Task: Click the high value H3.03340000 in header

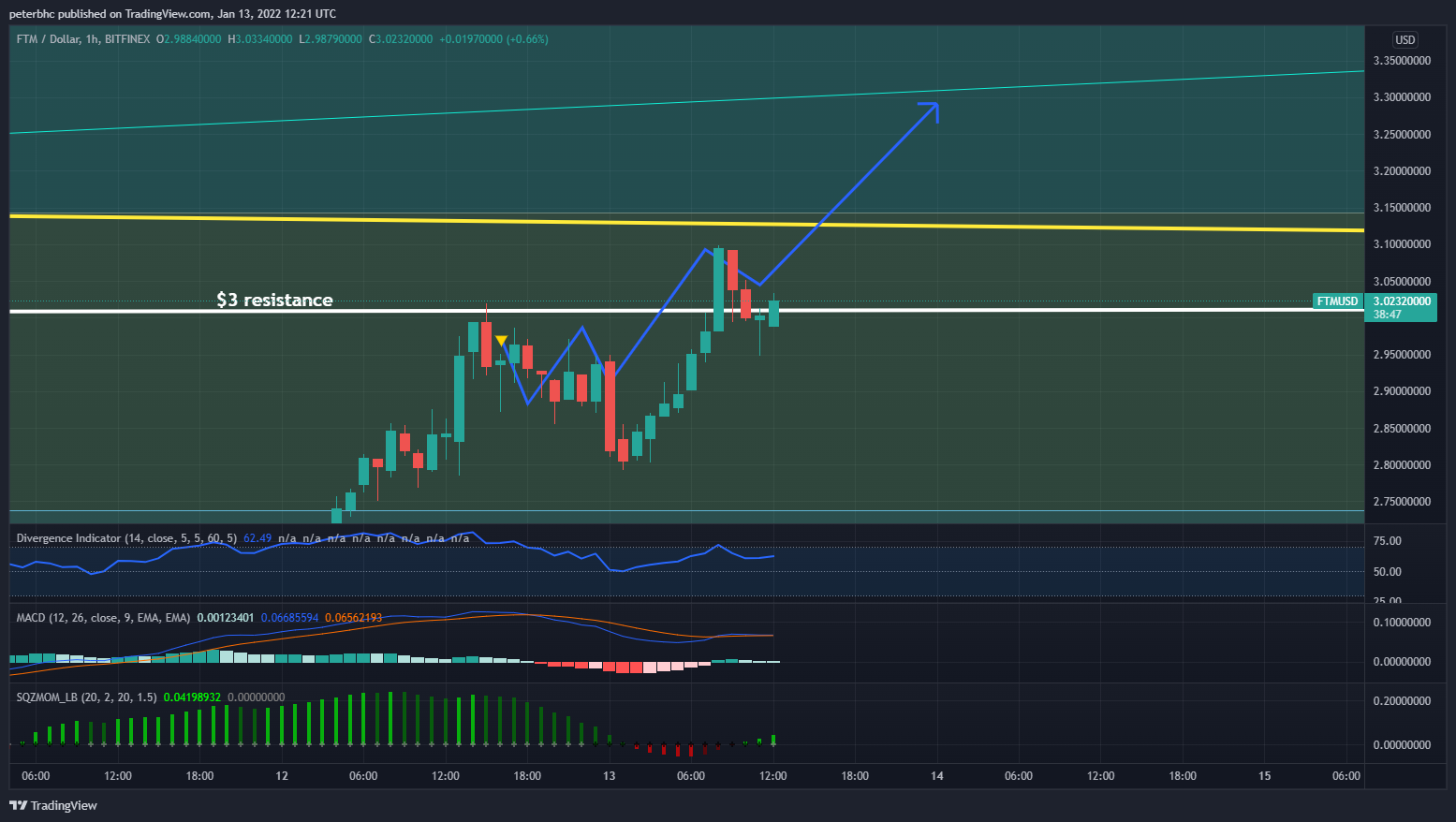Action: pos(260,39)
